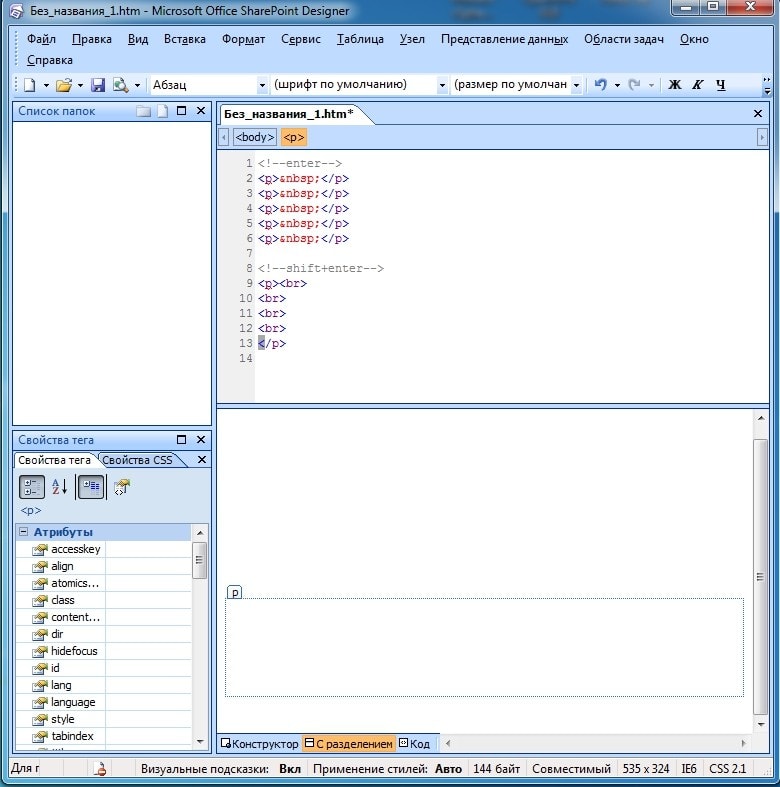This screenshot has height=787, width=780.
Task: Click the new folder icon in Список папок
Action: [x=144, y=111]
